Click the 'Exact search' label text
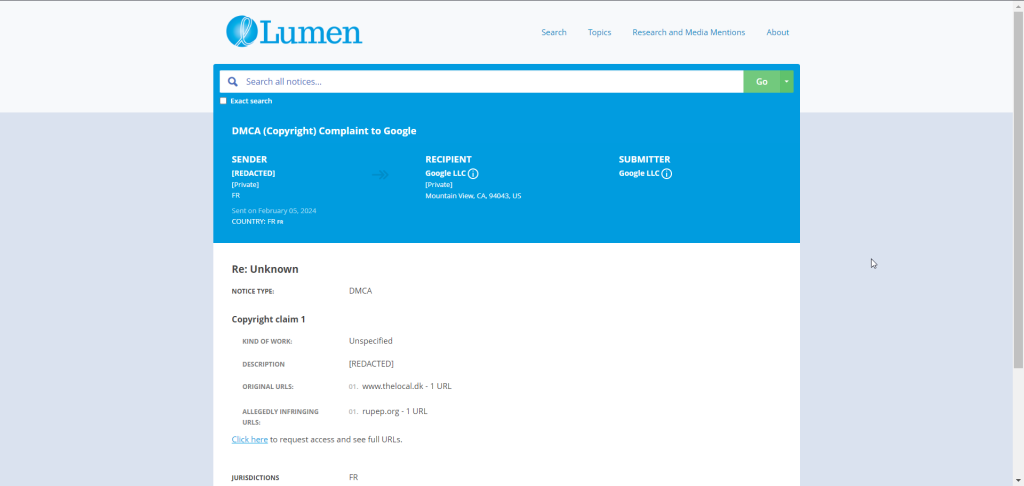The width and height of the screenshot is (1024, 486). click(x=251, y=101)
